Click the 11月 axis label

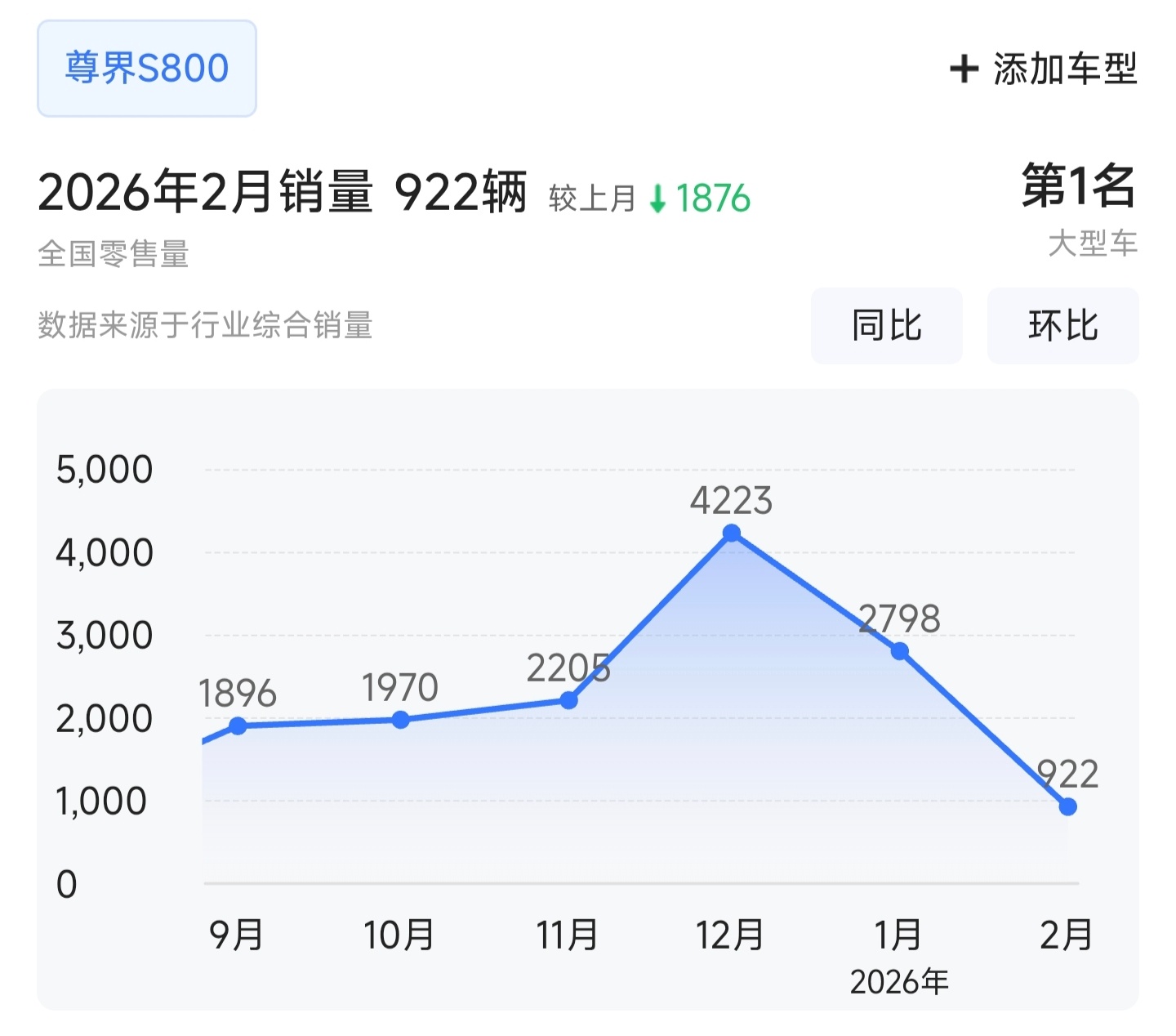[x=567, y=935]
